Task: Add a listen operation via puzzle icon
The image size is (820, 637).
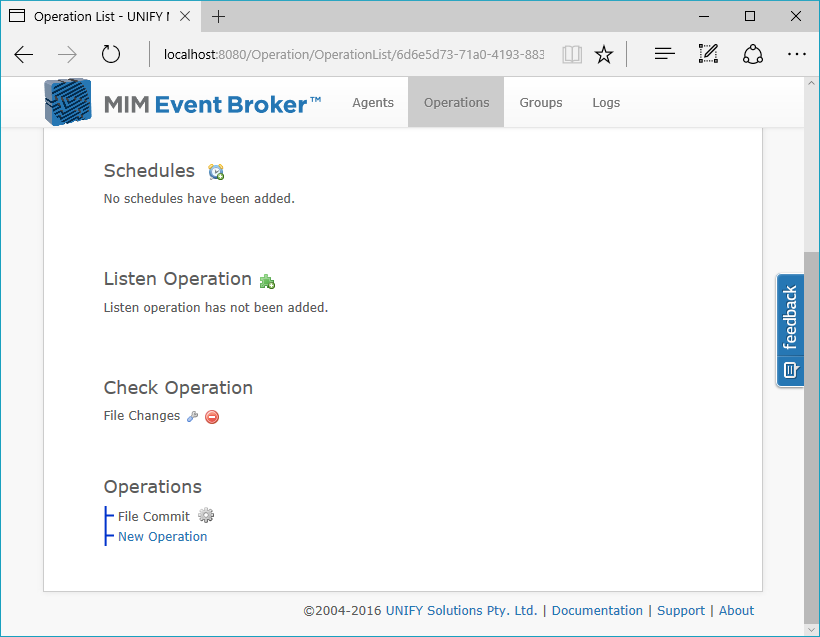Action: (267, 281)
